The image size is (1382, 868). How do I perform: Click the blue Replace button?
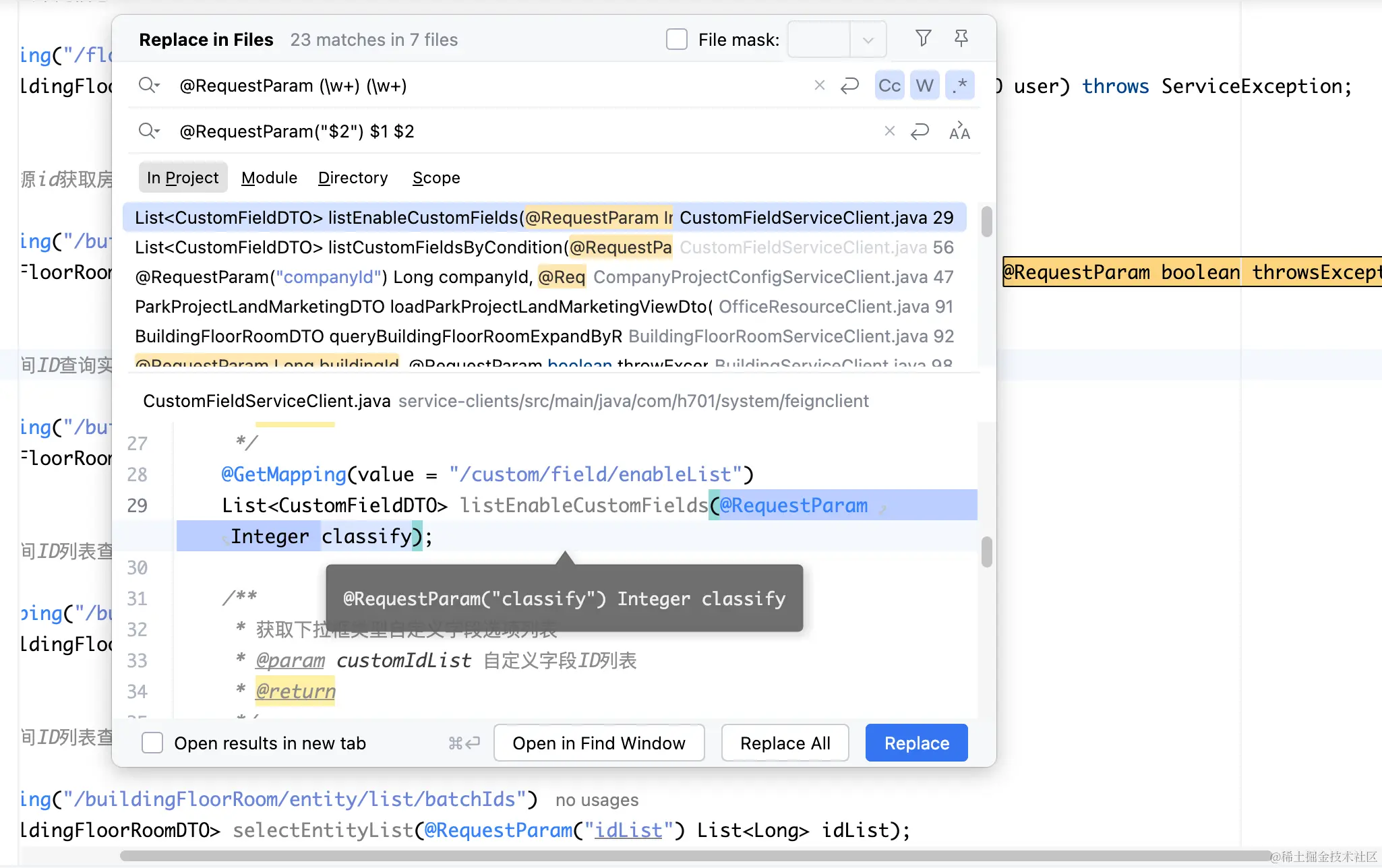(x=916, y=743)
